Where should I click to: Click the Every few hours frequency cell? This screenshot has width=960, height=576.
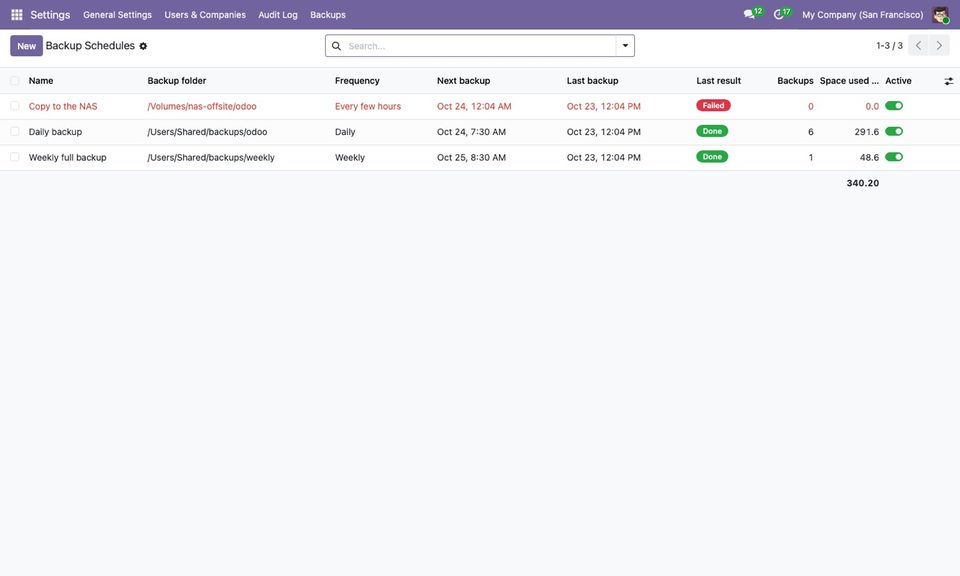(368, 106)
